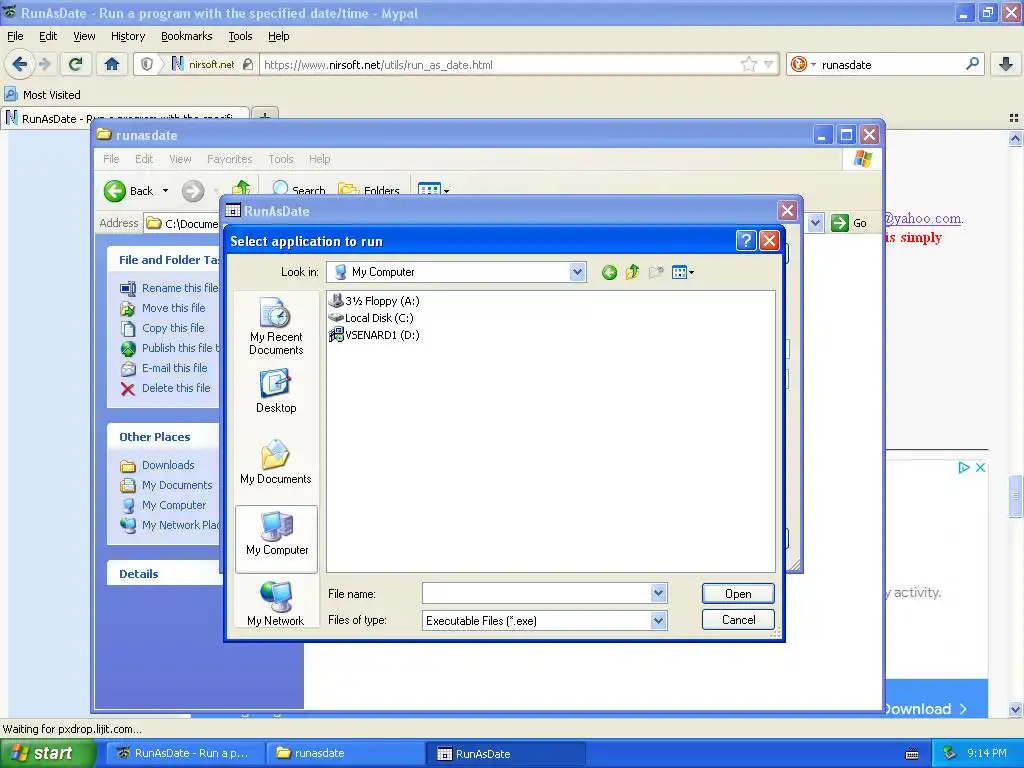
Task: Expand Explorer address bar dropdown
Action: tap(815, 223)
